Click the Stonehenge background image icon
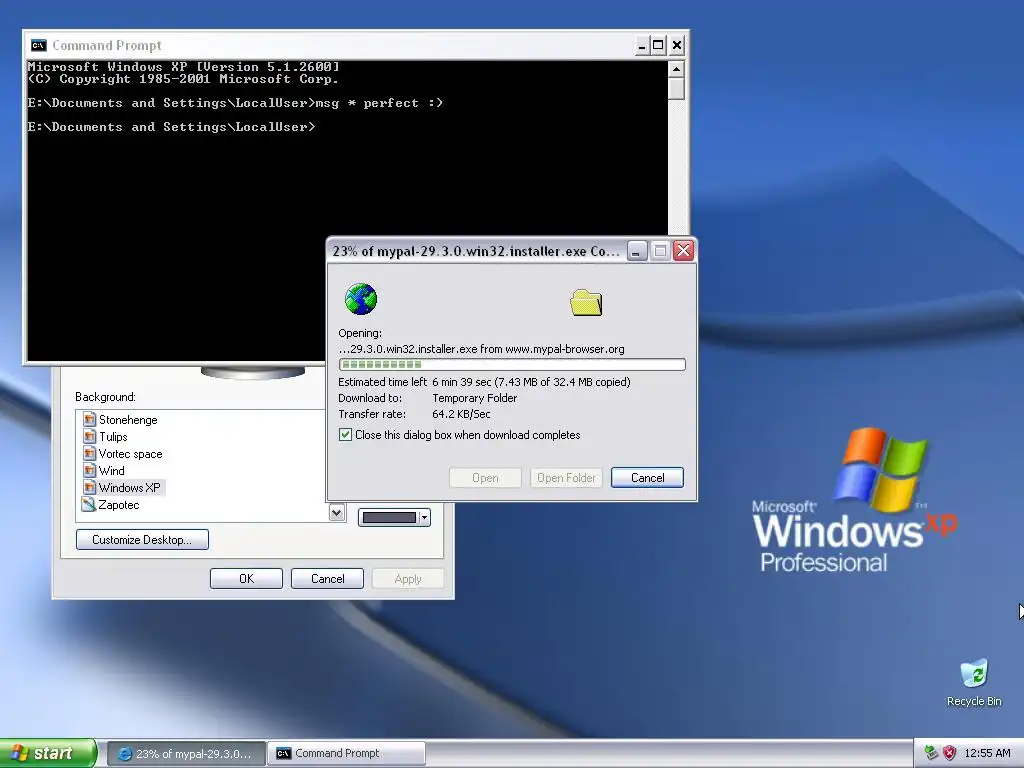Screen dimensions: 1024x768 pos(89,419)
